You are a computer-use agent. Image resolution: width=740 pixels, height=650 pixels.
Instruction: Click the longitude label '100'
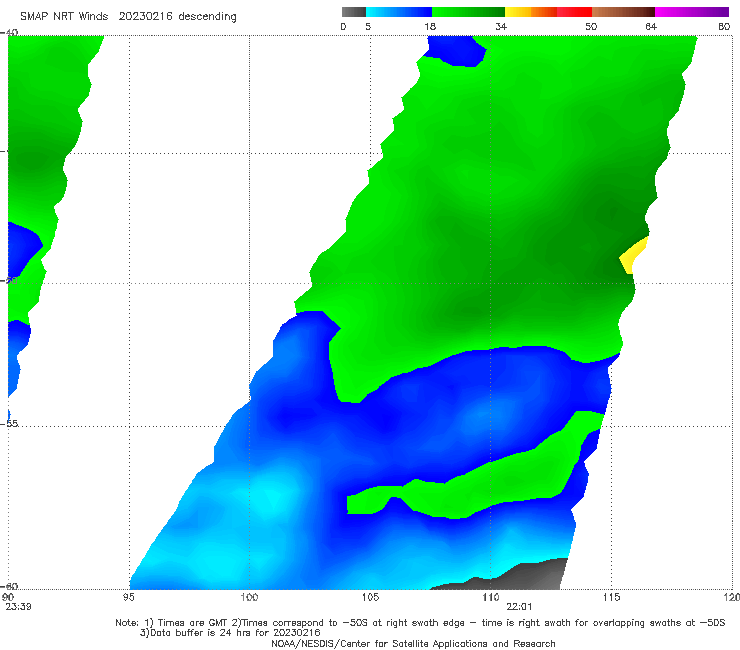249,597
